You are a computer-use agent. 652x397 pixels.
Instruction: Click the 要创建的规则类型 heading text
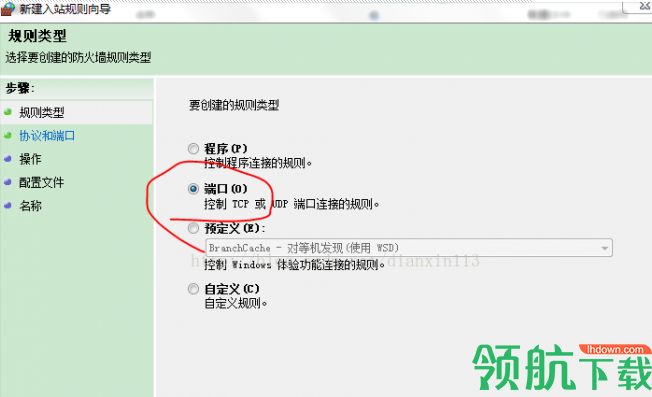(x=234, y=105)
